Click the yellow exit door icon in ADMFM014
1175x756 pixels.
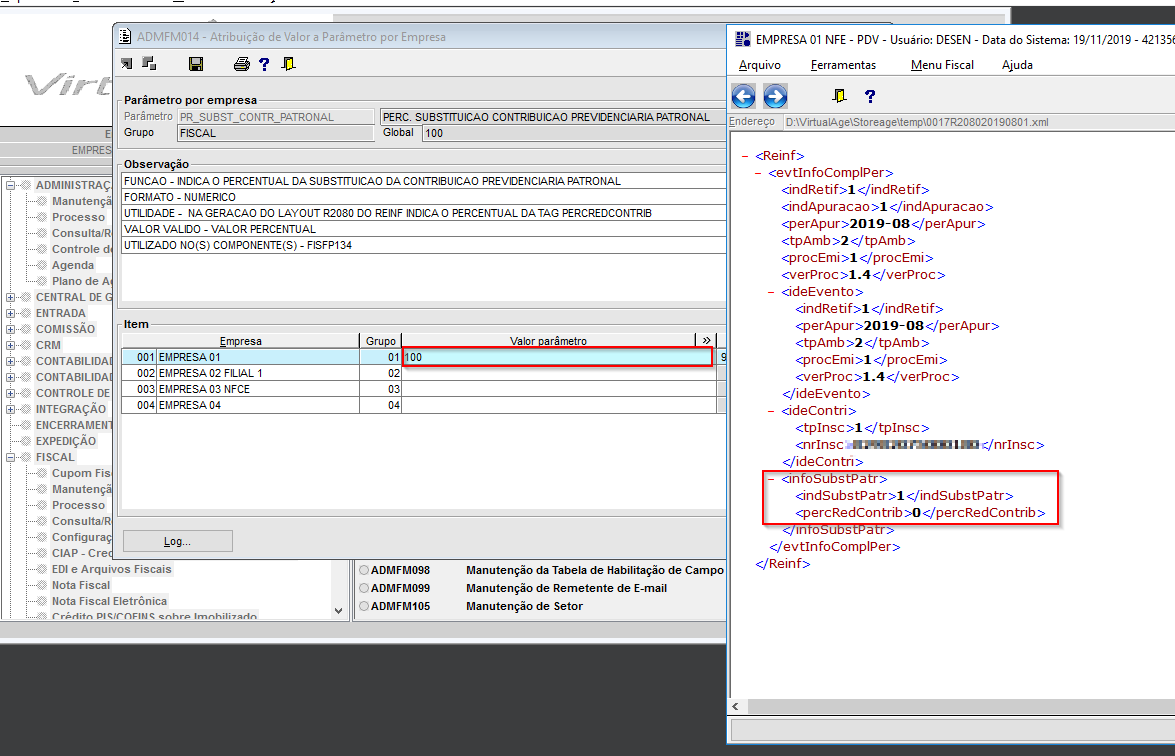(x=288, y=64)
